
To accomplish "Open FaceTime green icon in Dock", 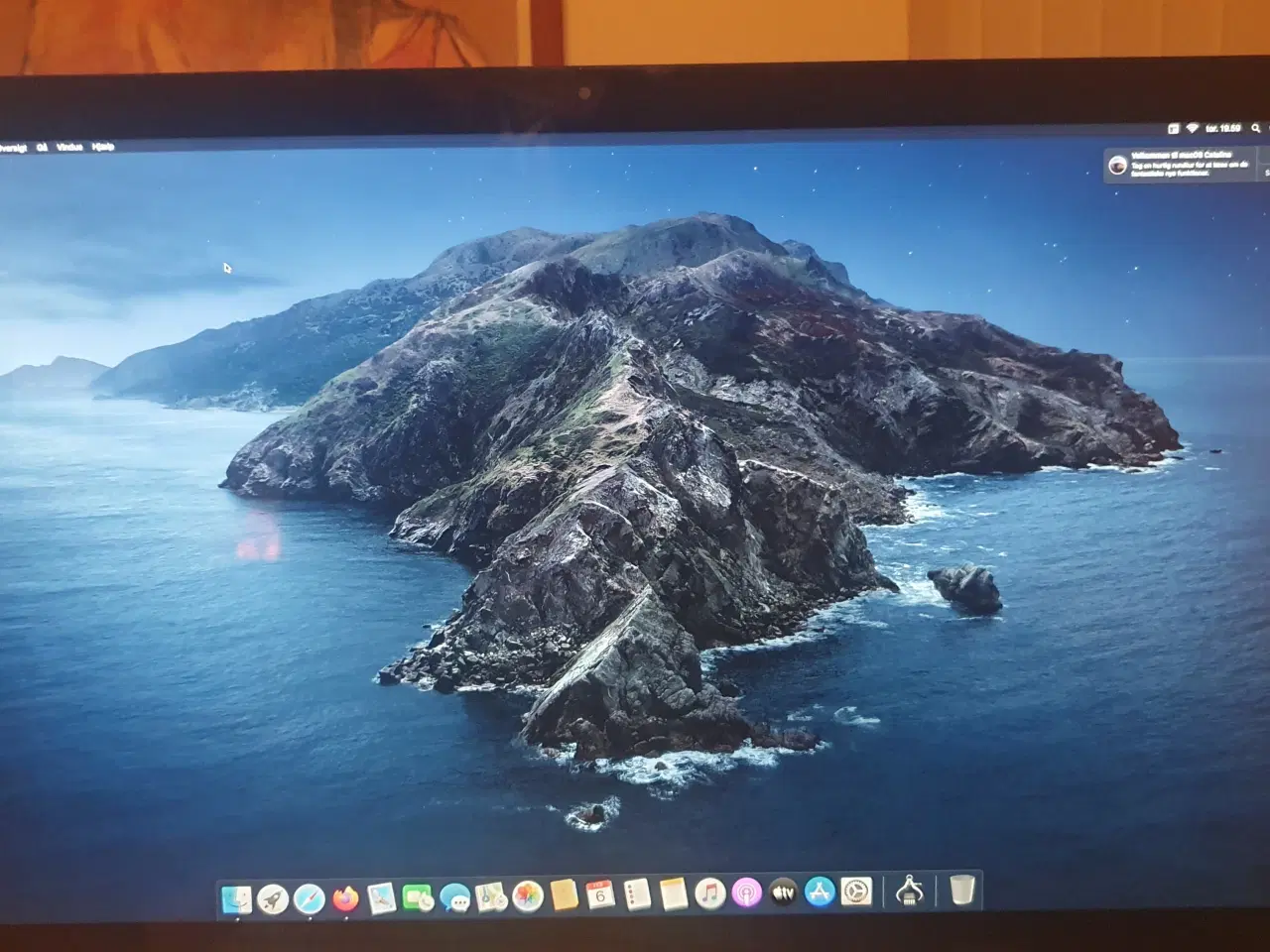I will tap(418, 898).
